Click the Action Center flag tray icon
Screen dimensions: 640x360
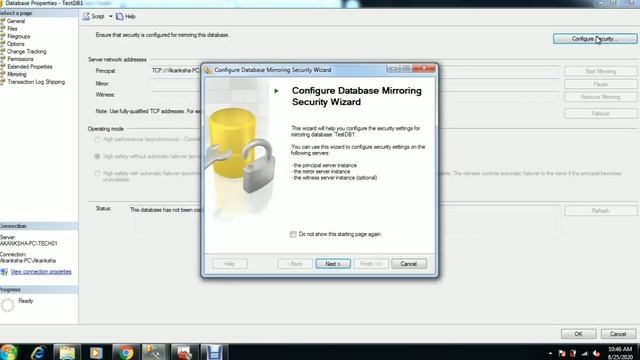[562, 353]
